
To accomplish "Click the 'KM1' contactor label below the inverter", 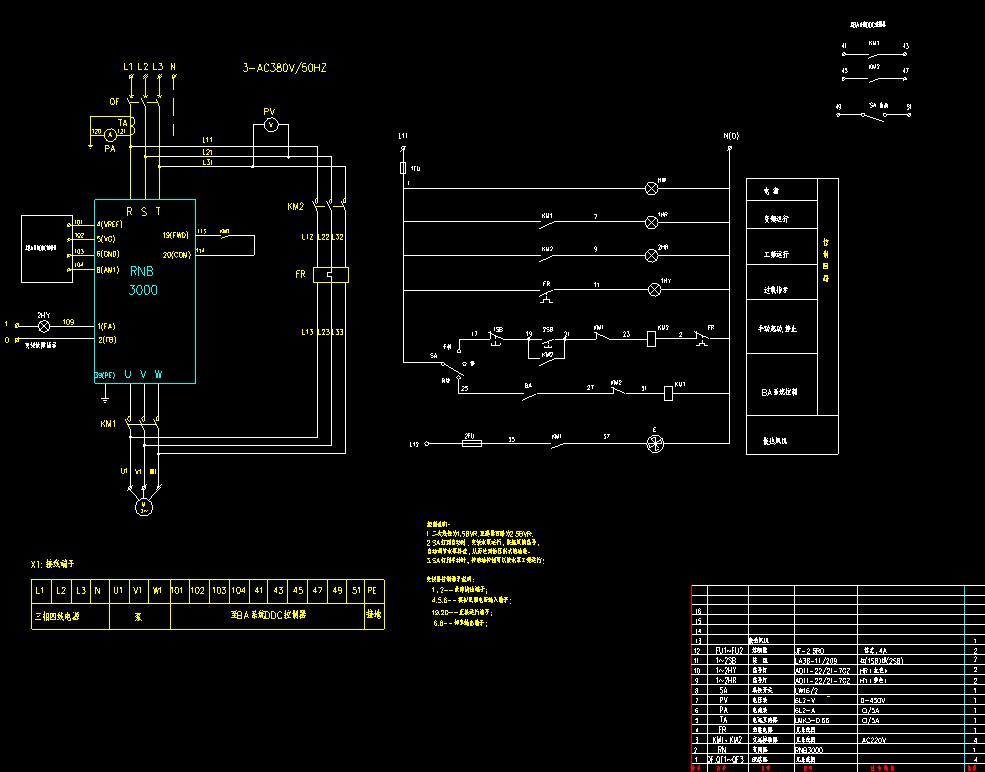I will click(108, 424).
